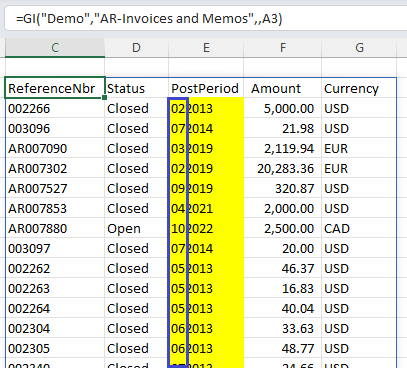The image size is (407, 368).
Task: Select amount 46.37 cell
Action: point(283,268)
